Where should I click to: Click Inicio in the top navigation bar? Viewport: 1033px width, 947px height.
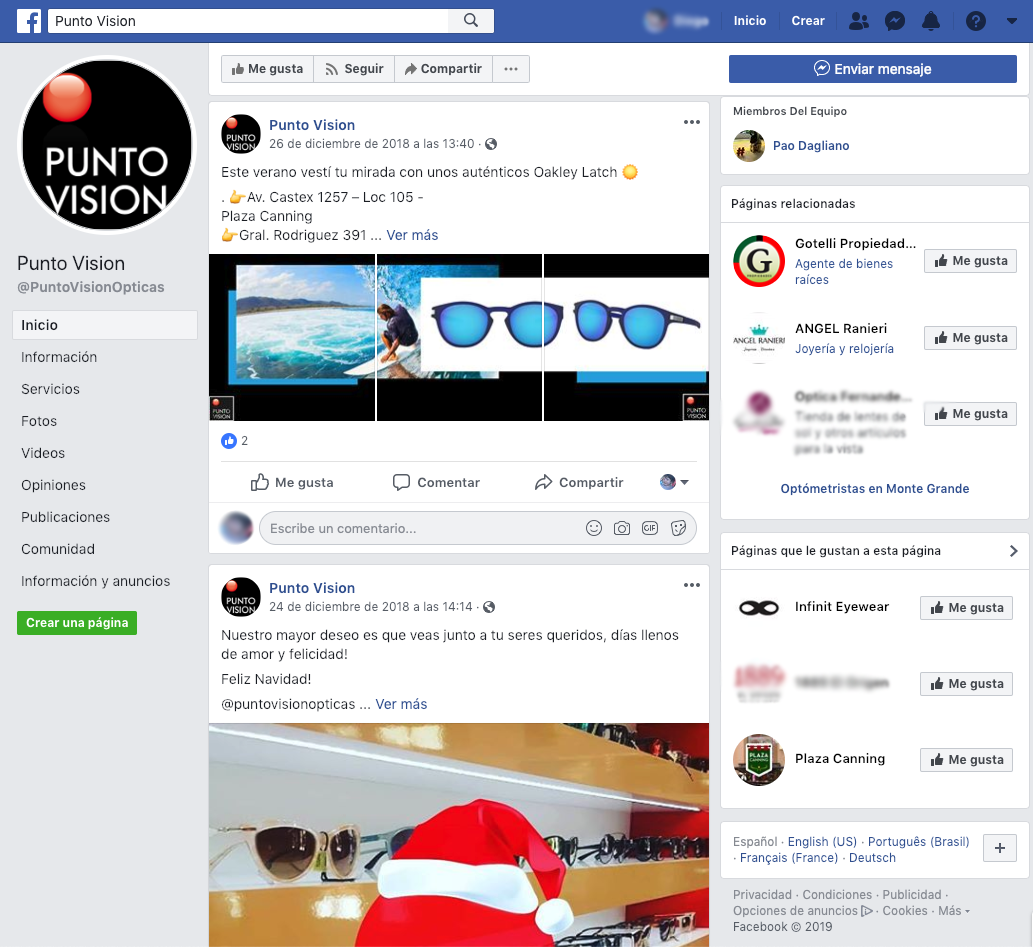tap(750, 20)
